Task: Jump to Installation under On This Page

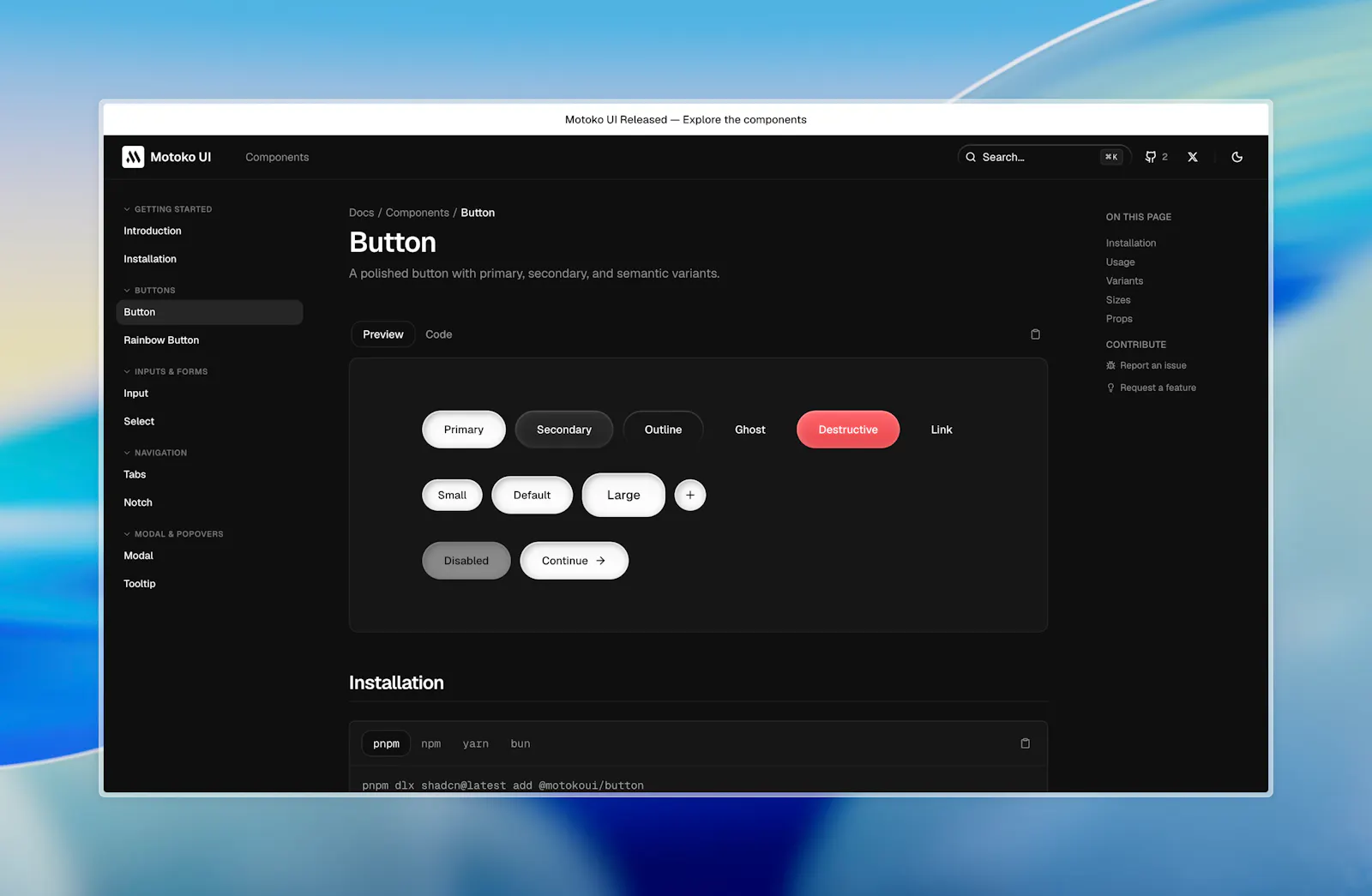Action: click(x=1131, y=244)
